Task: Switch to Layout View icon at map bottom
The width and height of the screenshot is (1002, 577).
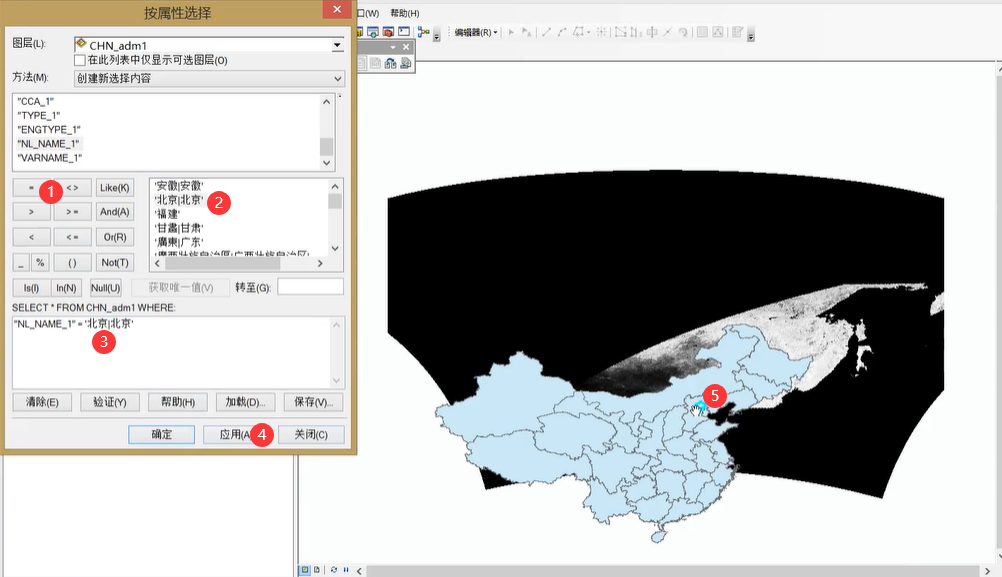Action: coord(316,569)
